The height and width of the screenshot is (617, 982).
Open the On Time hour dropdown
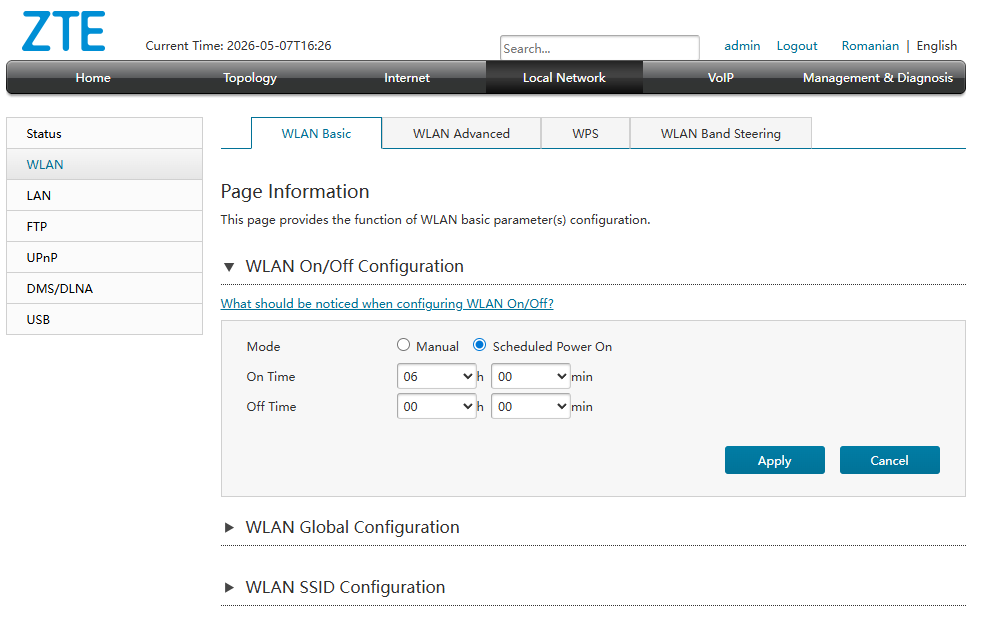point(437,376)
